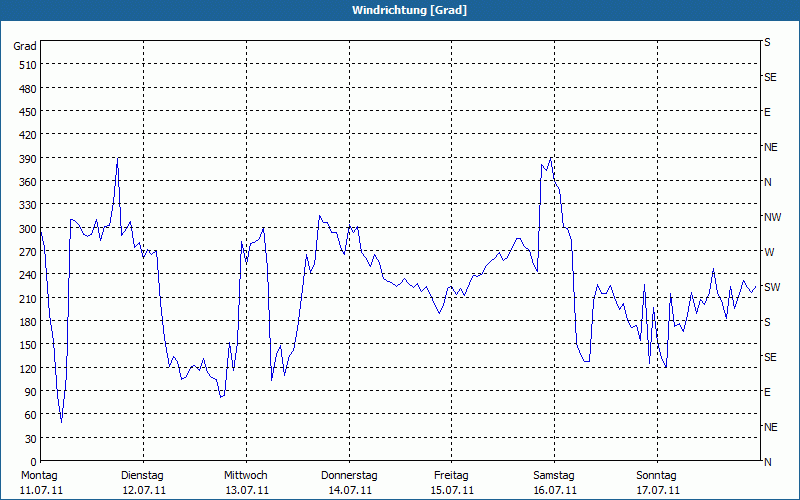Pick the 330 degree axis value
The height and width of the screenshot is (500, 800).
tap(29, 205)
